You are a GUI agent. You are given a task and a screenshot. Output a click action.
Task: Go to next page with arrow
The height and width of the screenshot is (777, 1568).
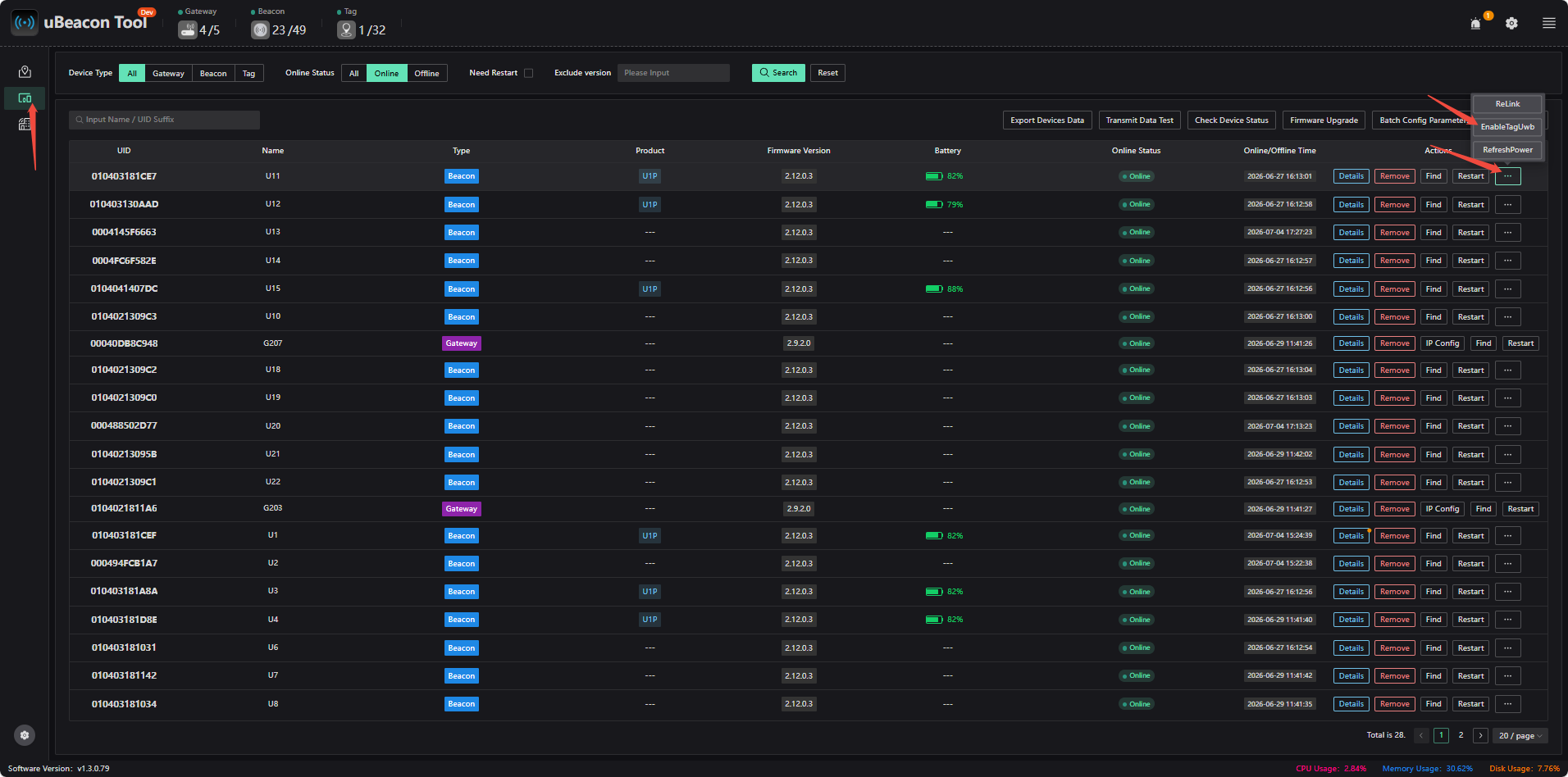(1480, 735)
